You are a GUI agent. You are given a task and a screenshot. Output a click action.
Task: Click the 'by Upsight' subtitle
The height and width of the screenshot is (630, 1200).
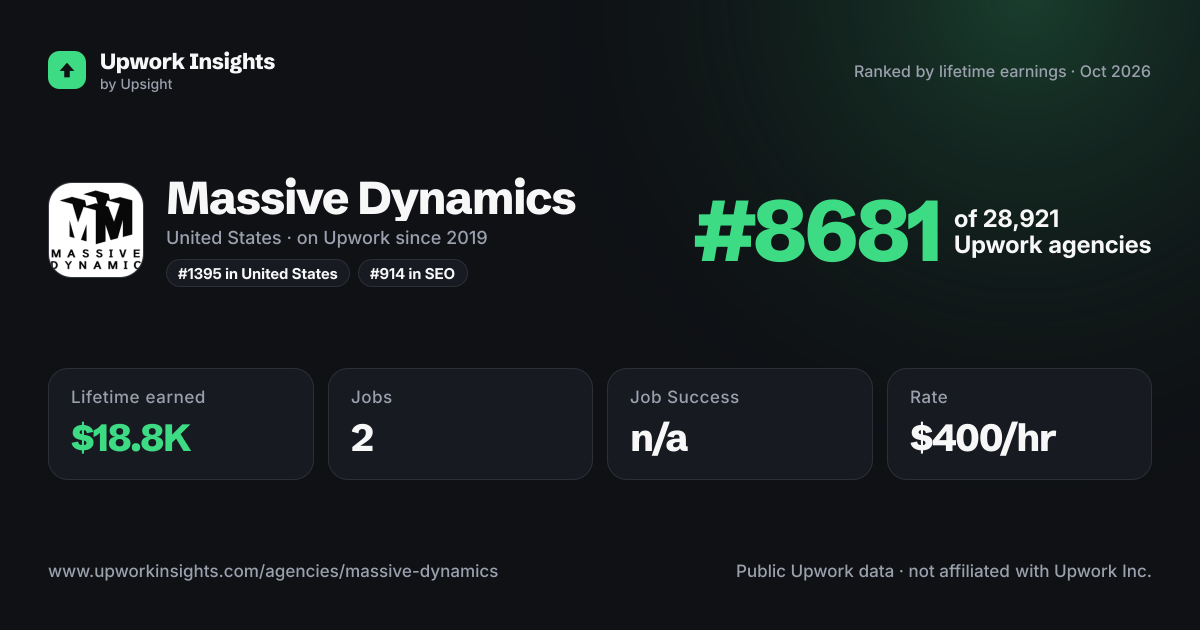tap(136, 85)
